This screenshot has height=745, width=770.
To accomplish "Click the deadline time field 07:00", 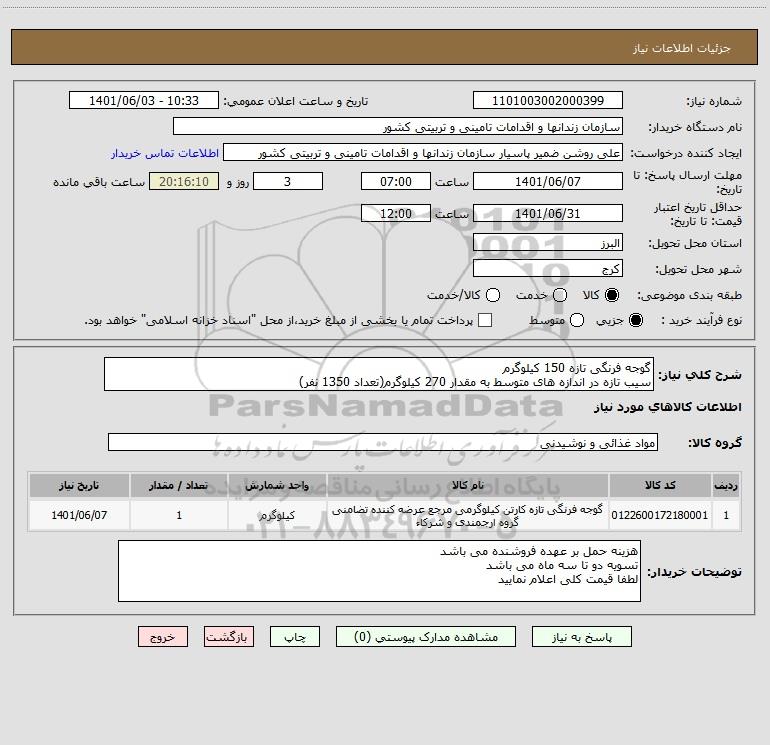I will 396,181.
